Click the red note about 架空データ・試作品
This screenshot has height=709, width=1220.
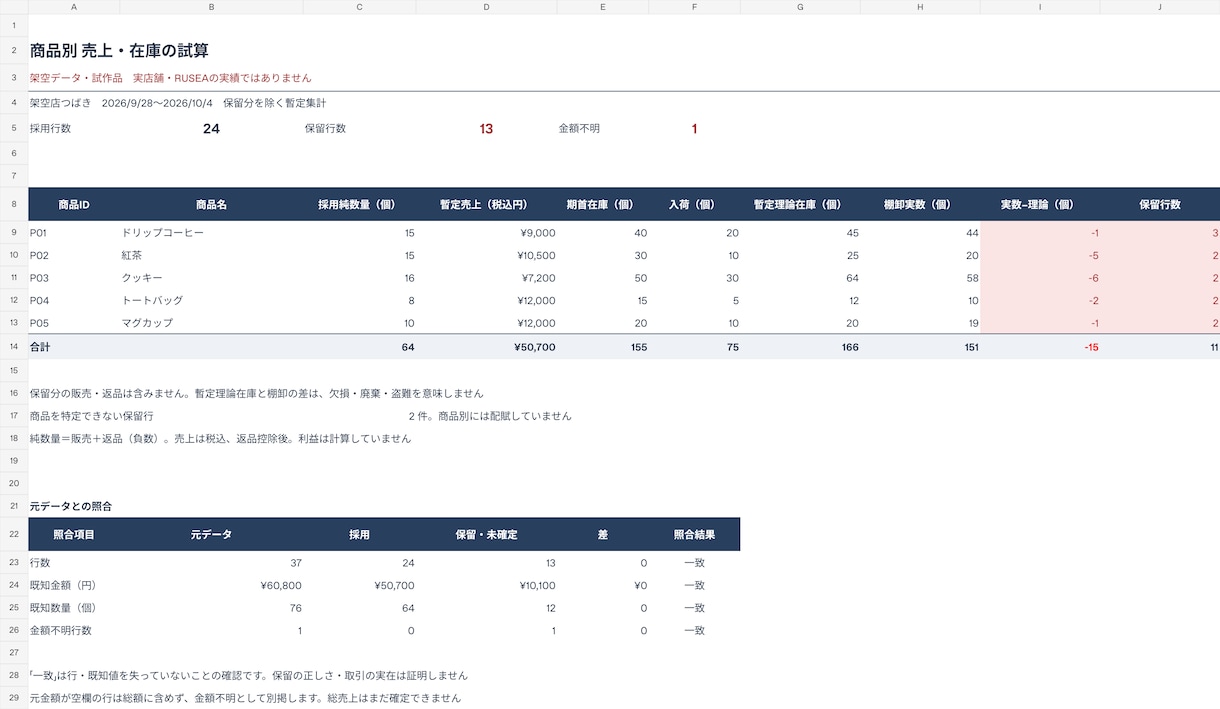170,78
